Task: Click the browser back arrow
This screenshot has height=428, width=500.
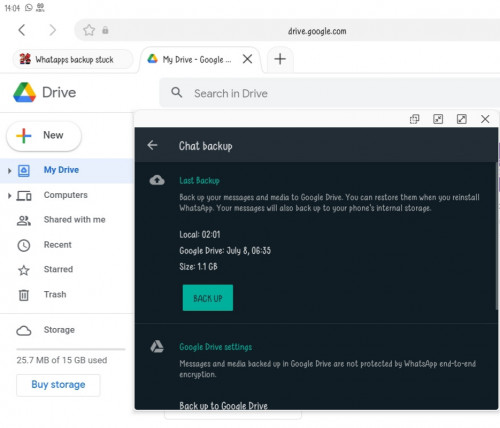Action: pyautogui.click(x=22, y=30)
